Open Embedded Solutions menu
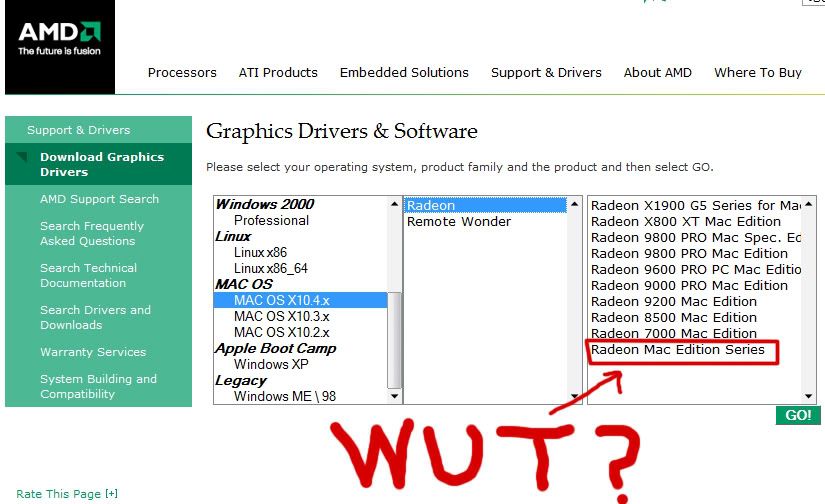The image size is (825, 504). (404, 73)
